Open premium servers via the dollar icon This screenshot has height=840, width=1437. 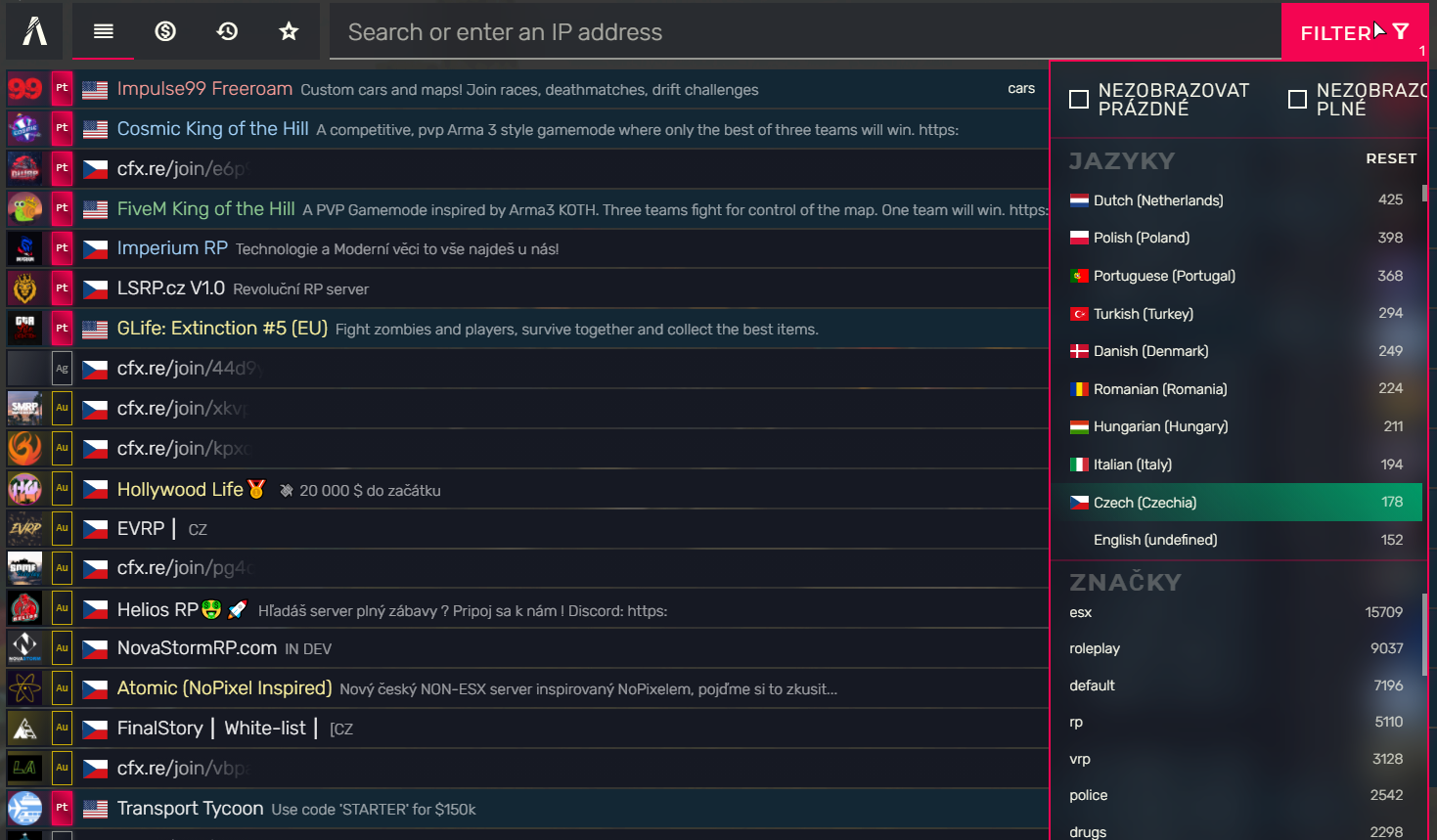[165, 30]
